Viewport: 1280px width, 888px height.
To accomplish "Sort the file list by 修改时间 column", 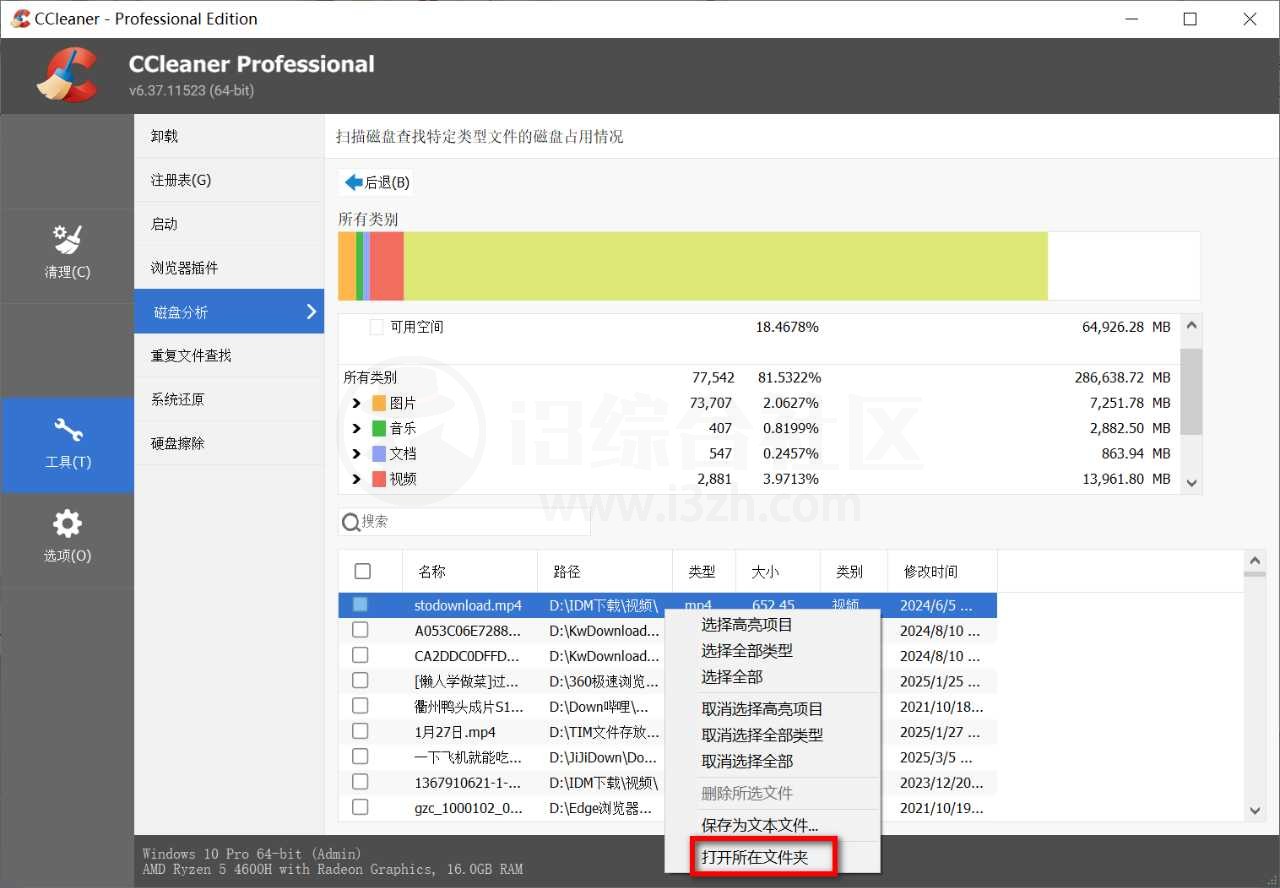I will click(943, 571).
